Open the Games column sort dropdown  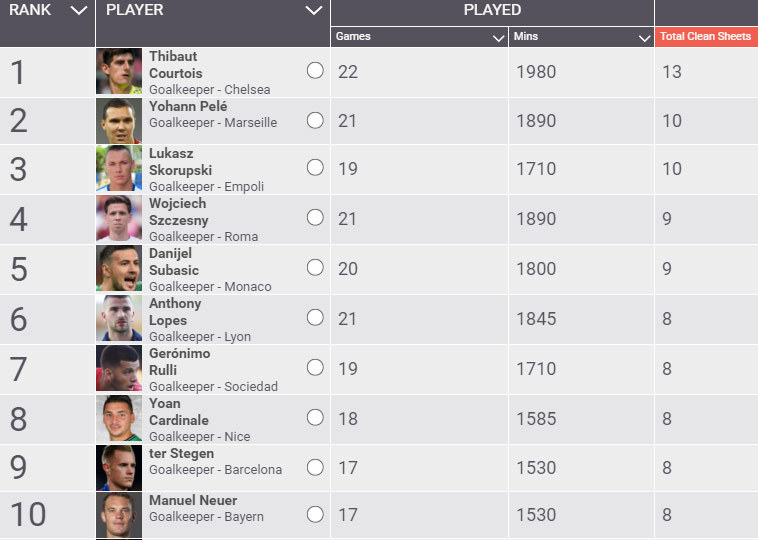tap(498, 37)
